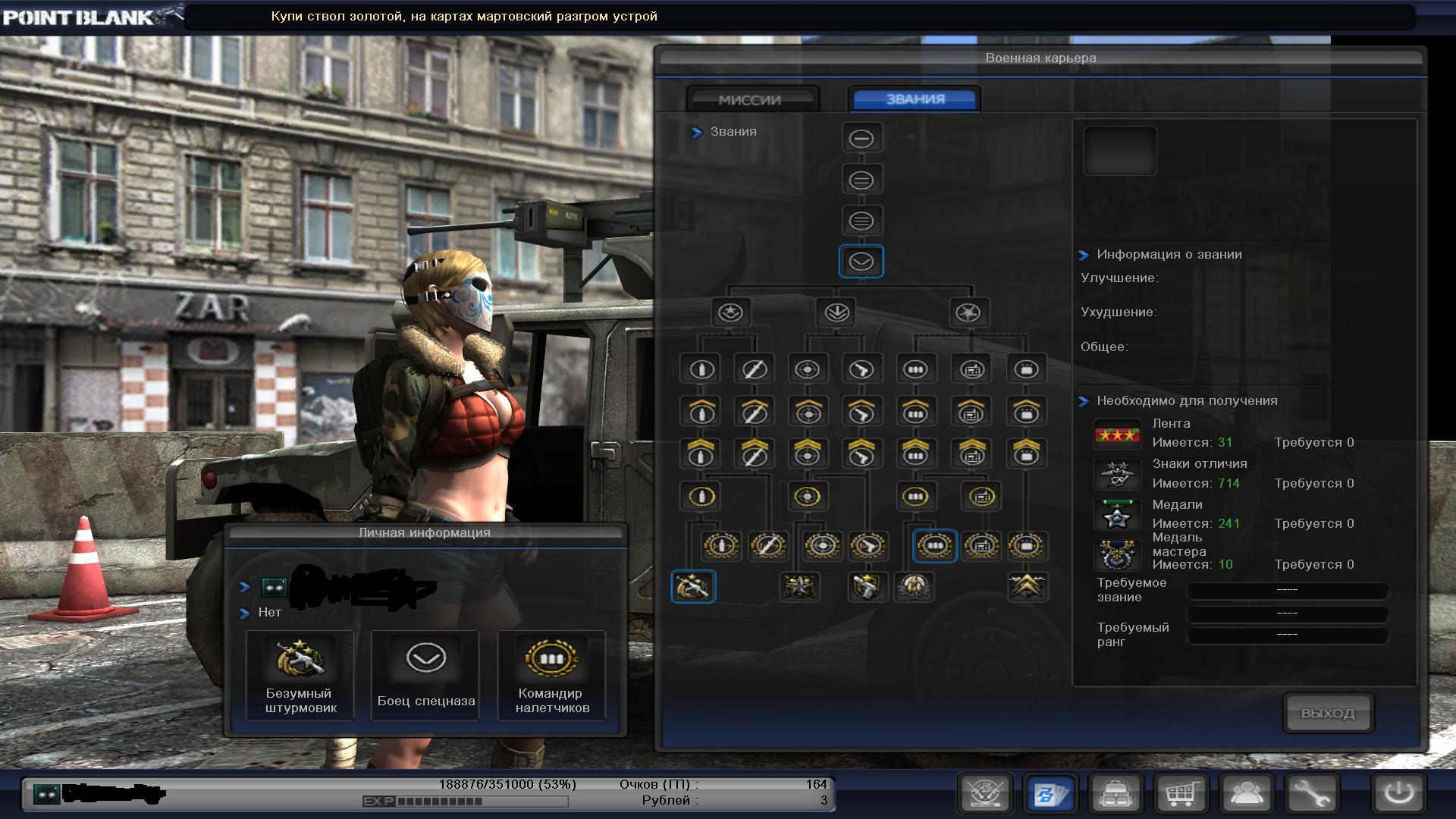
Task: Open the friends community icon
Action: 1246,794
